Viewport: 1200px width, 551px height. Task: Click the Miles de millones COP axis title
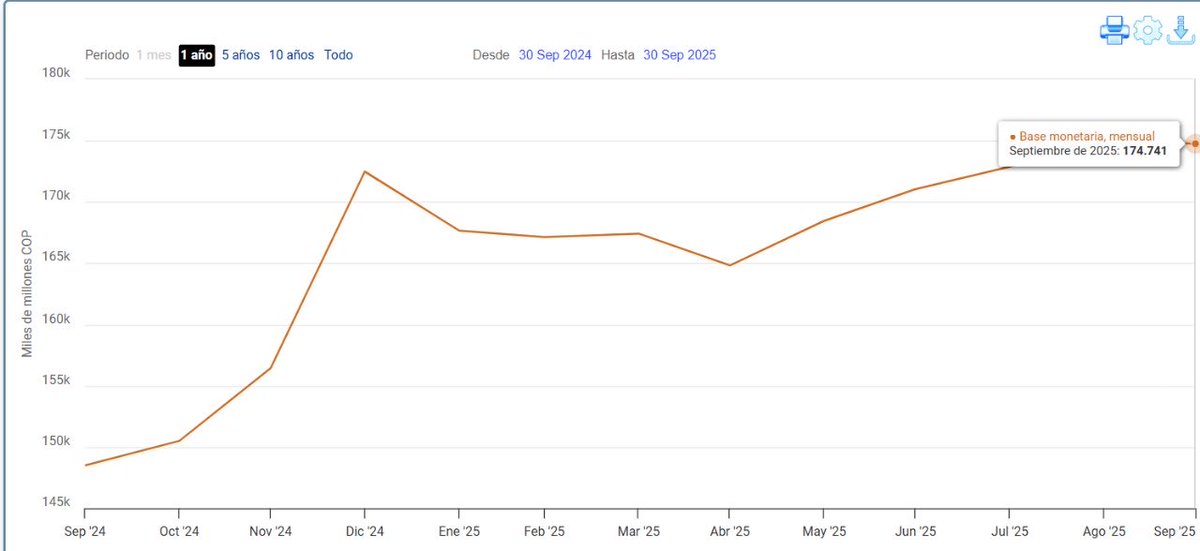[28, 296]
